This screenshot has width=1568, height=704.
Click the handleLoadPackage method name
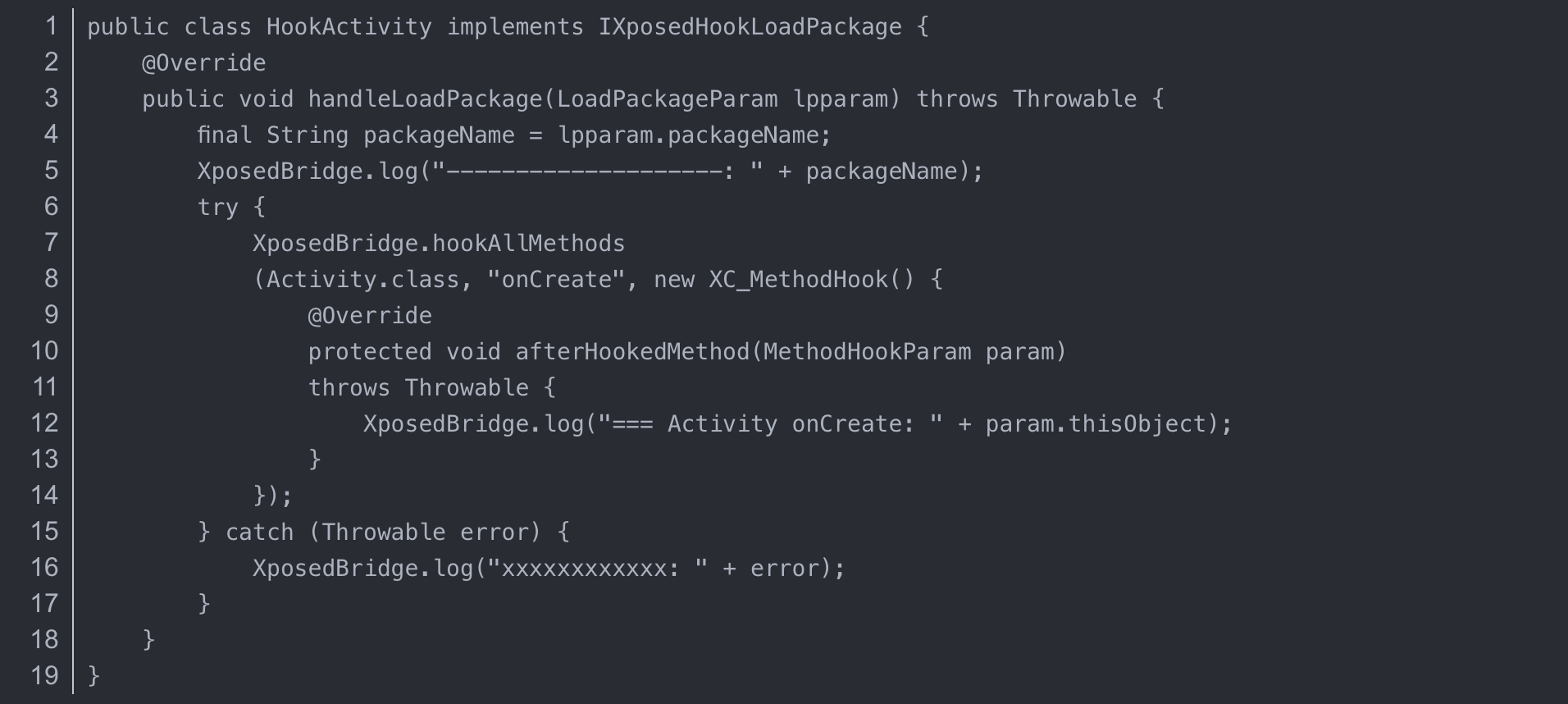(x=425, y=99)
